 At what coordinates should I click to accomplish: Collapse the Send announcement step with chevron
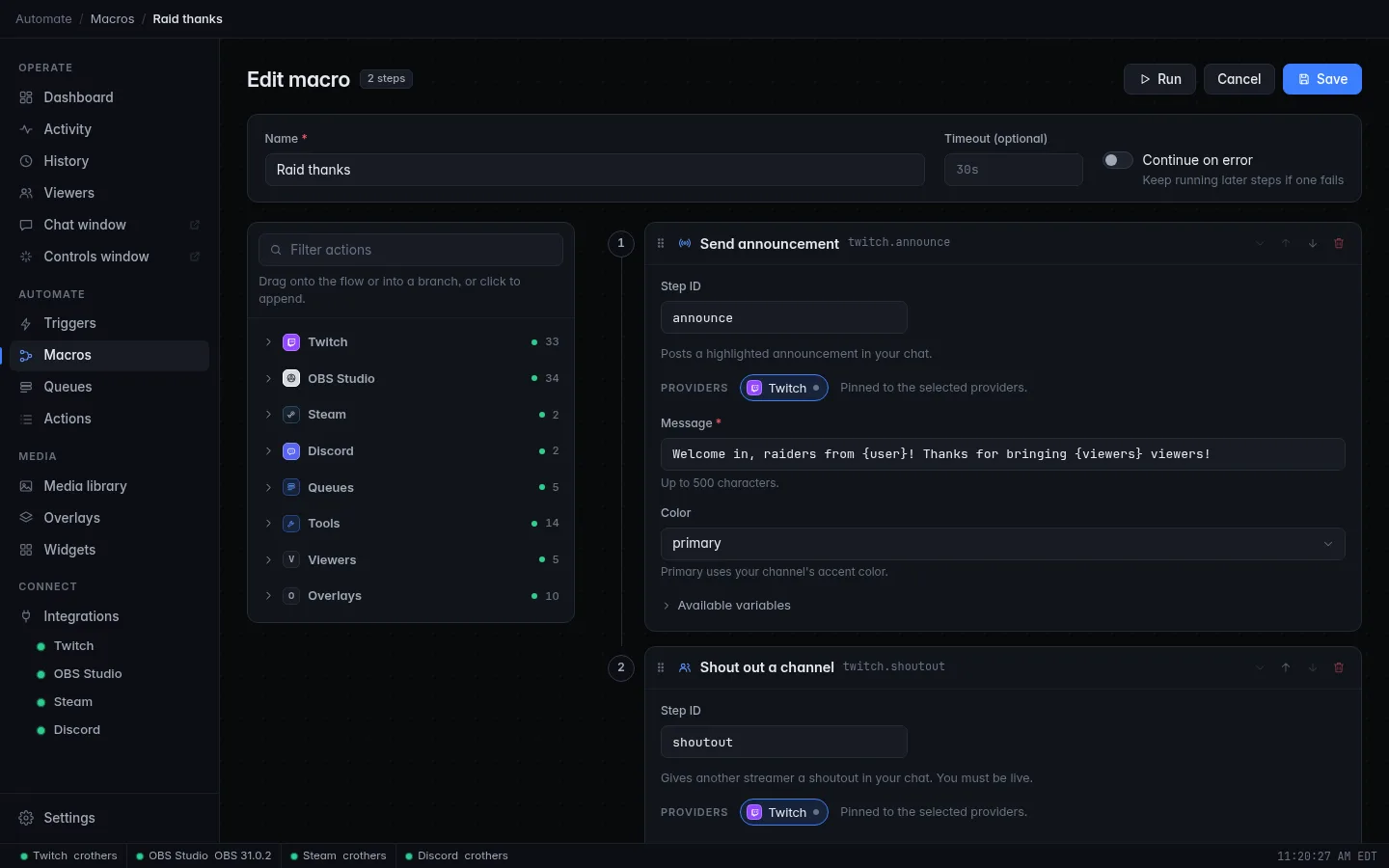coord(1260,244)
